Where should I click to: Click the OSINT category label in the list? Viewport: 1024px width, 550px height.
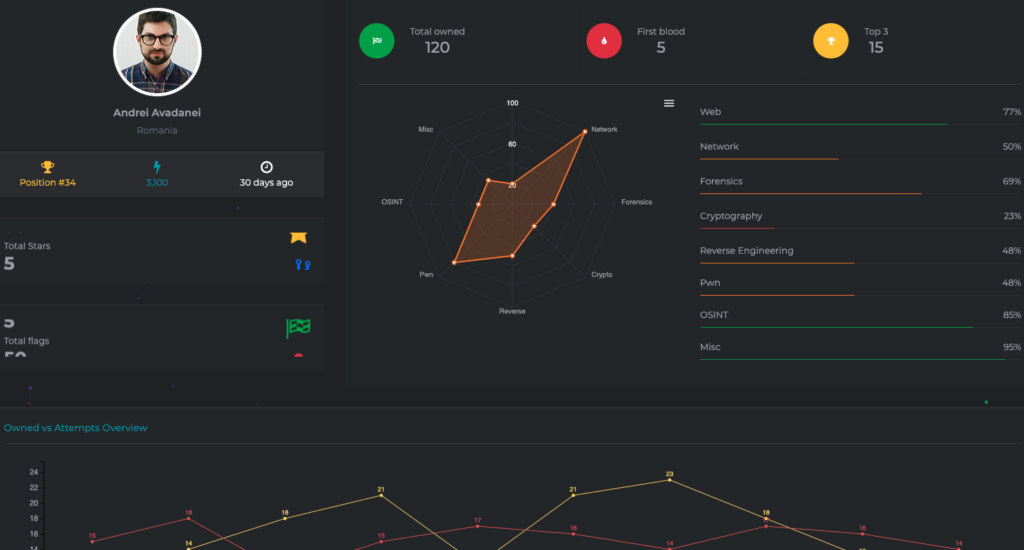click(714, 315)
